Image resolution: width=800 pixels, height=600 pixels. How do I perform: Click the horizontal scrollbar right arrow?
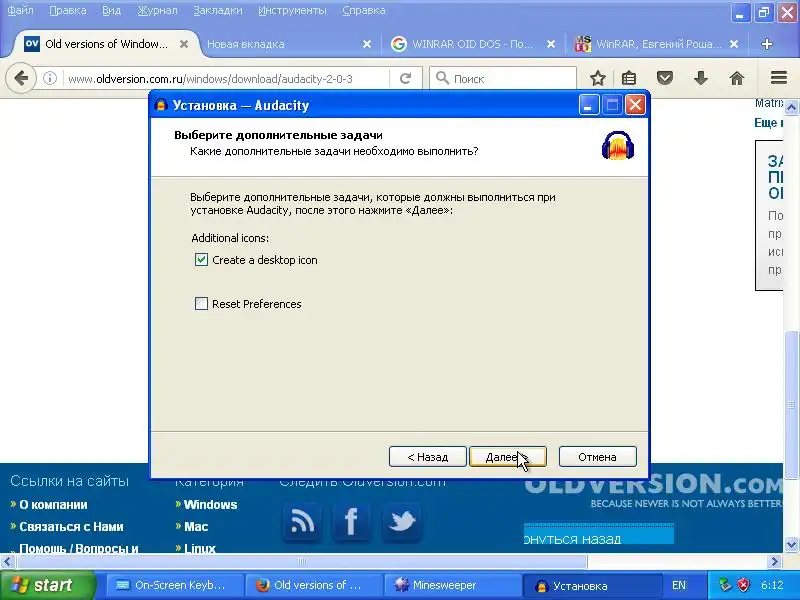coord(774,562)
